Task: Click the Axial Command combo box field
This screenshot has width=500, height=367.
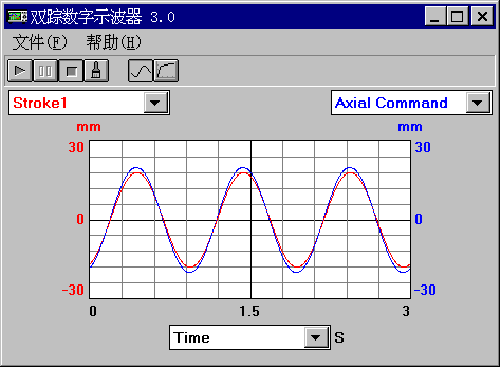Action: pyautogui.click(x=412, y=103)
